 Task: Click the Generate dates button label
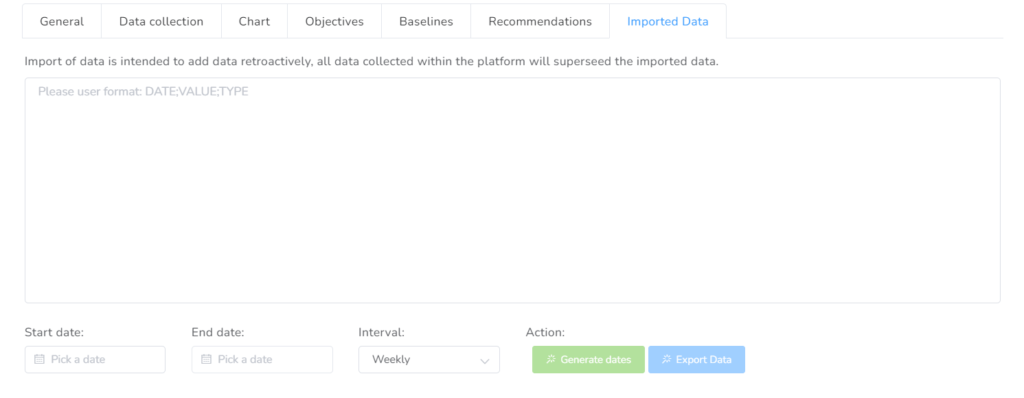click(596, 359)
